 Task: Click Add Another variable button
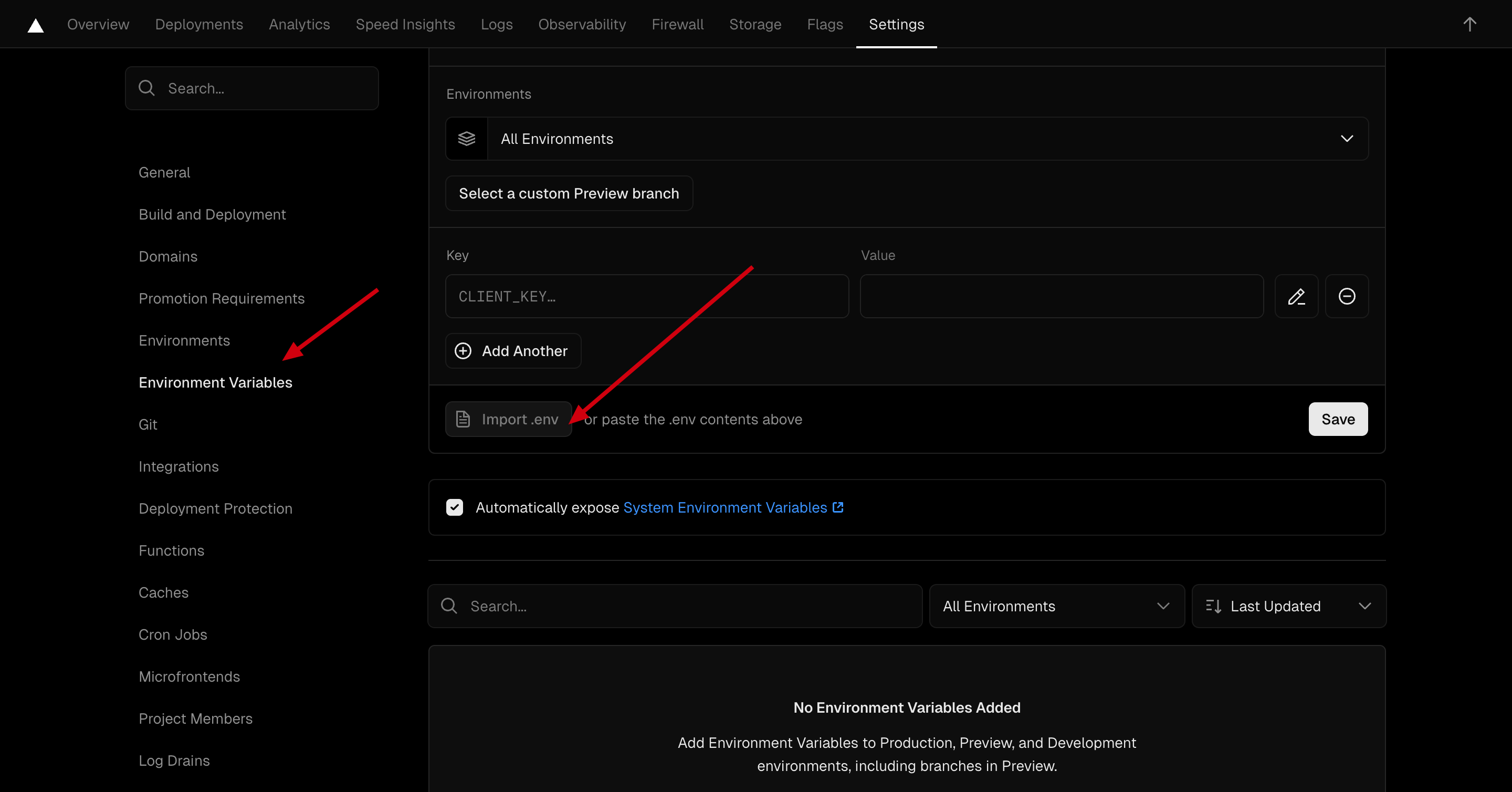[x=513, y=351]
